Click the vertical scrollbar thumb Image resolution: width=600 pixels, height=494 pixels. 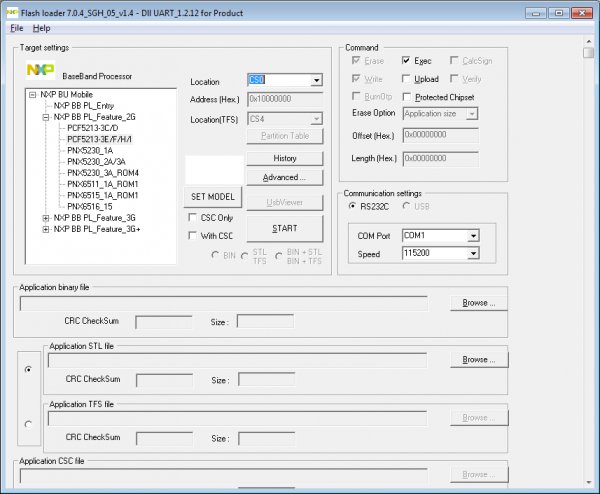tap(589, 52)
